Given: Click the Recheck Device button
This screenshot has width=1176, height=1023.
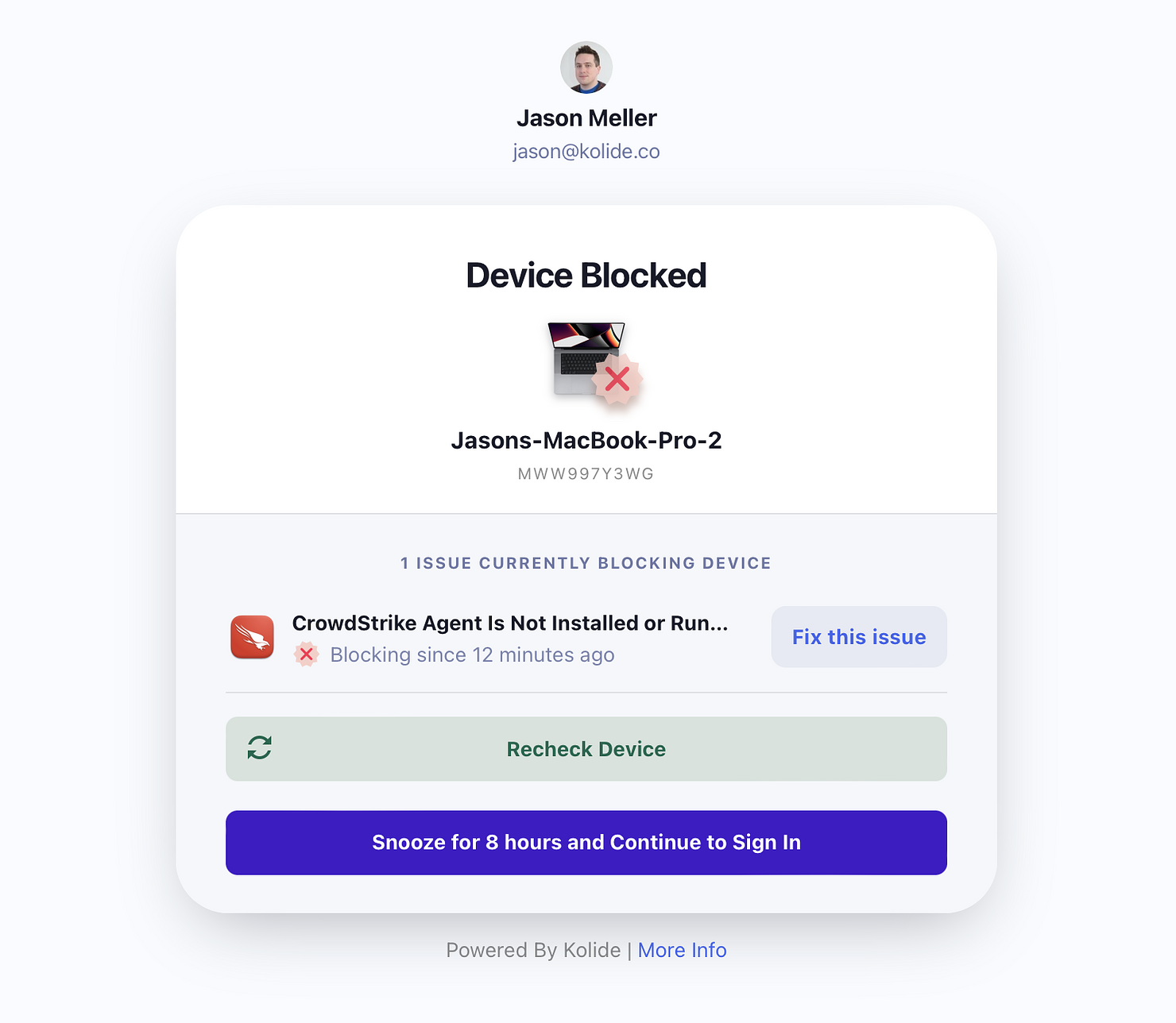Looking at the screenshot, I should [x=586, y=749].
